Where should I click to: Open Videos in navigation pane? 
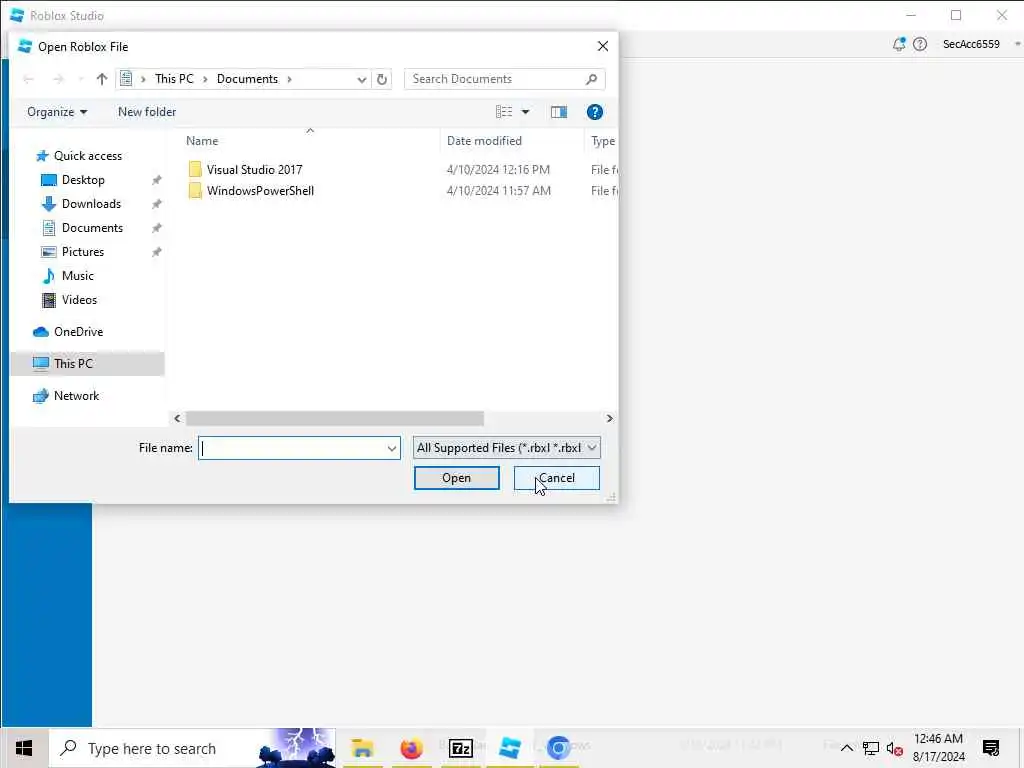(79, 300)
